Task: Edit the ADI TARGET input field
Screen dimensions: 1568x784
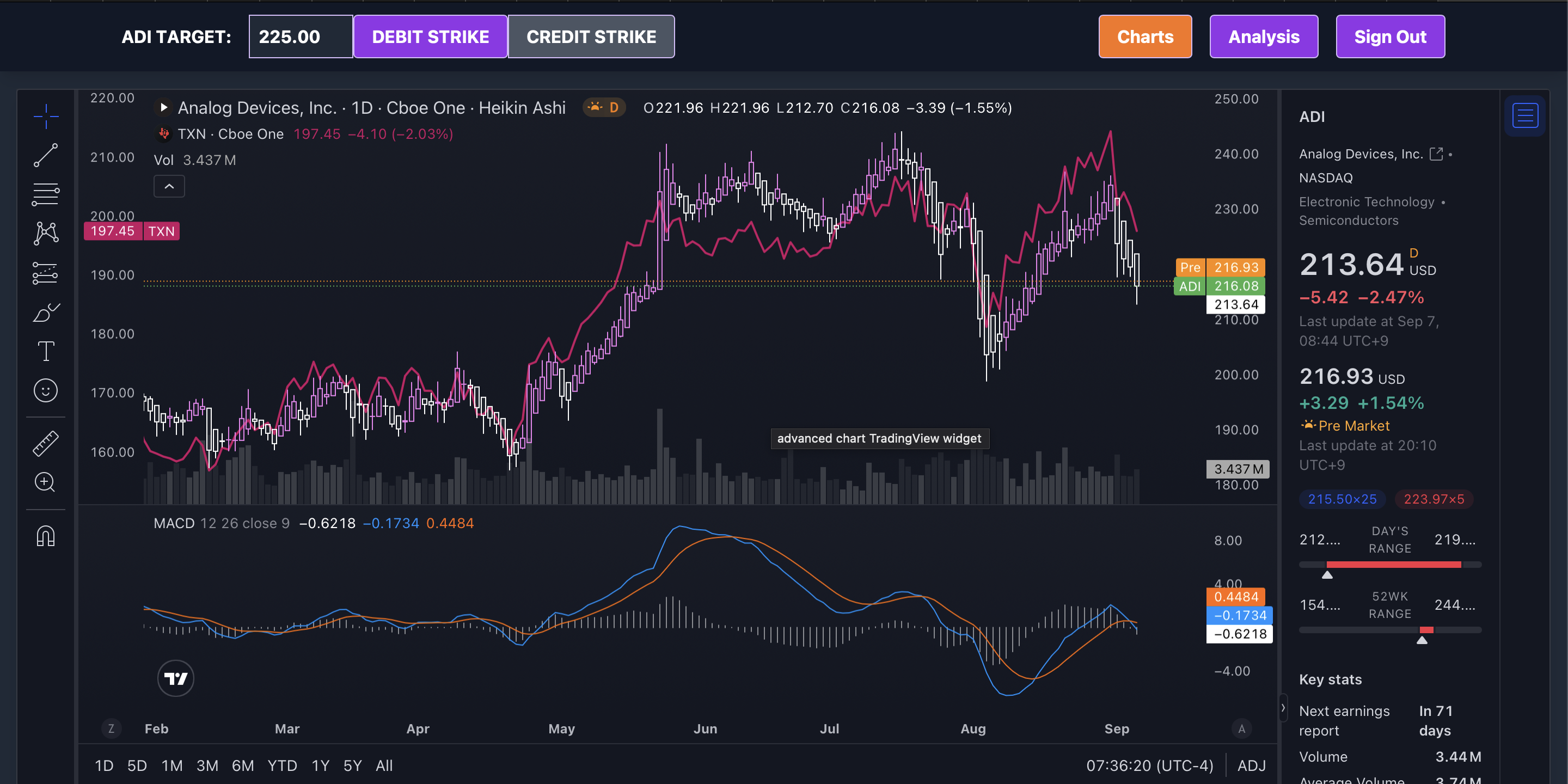Action: pyautogui.click(x=300, y=36)
